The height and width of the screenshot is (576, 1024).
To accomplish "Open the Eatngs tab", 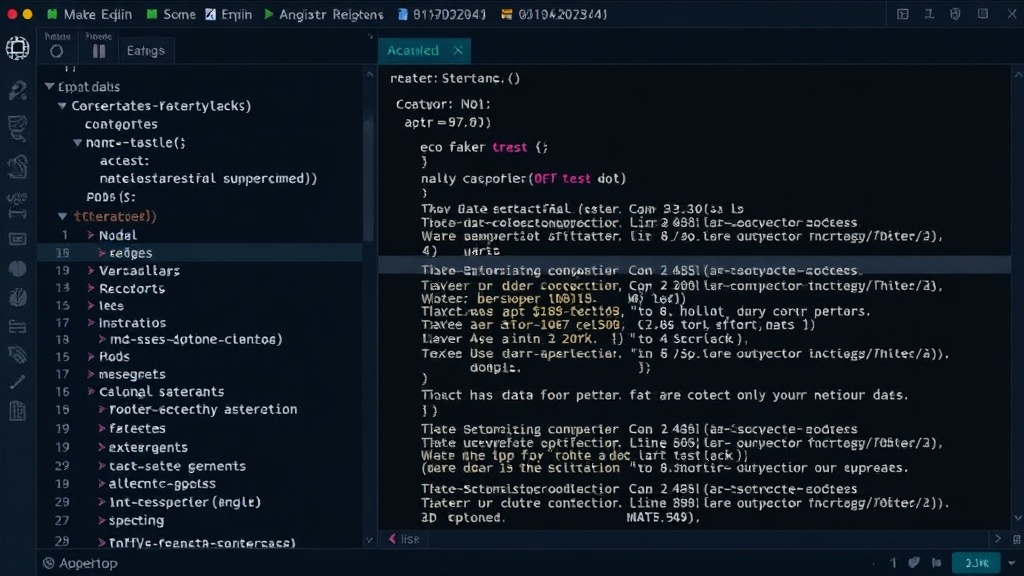I will click(146, 50).
